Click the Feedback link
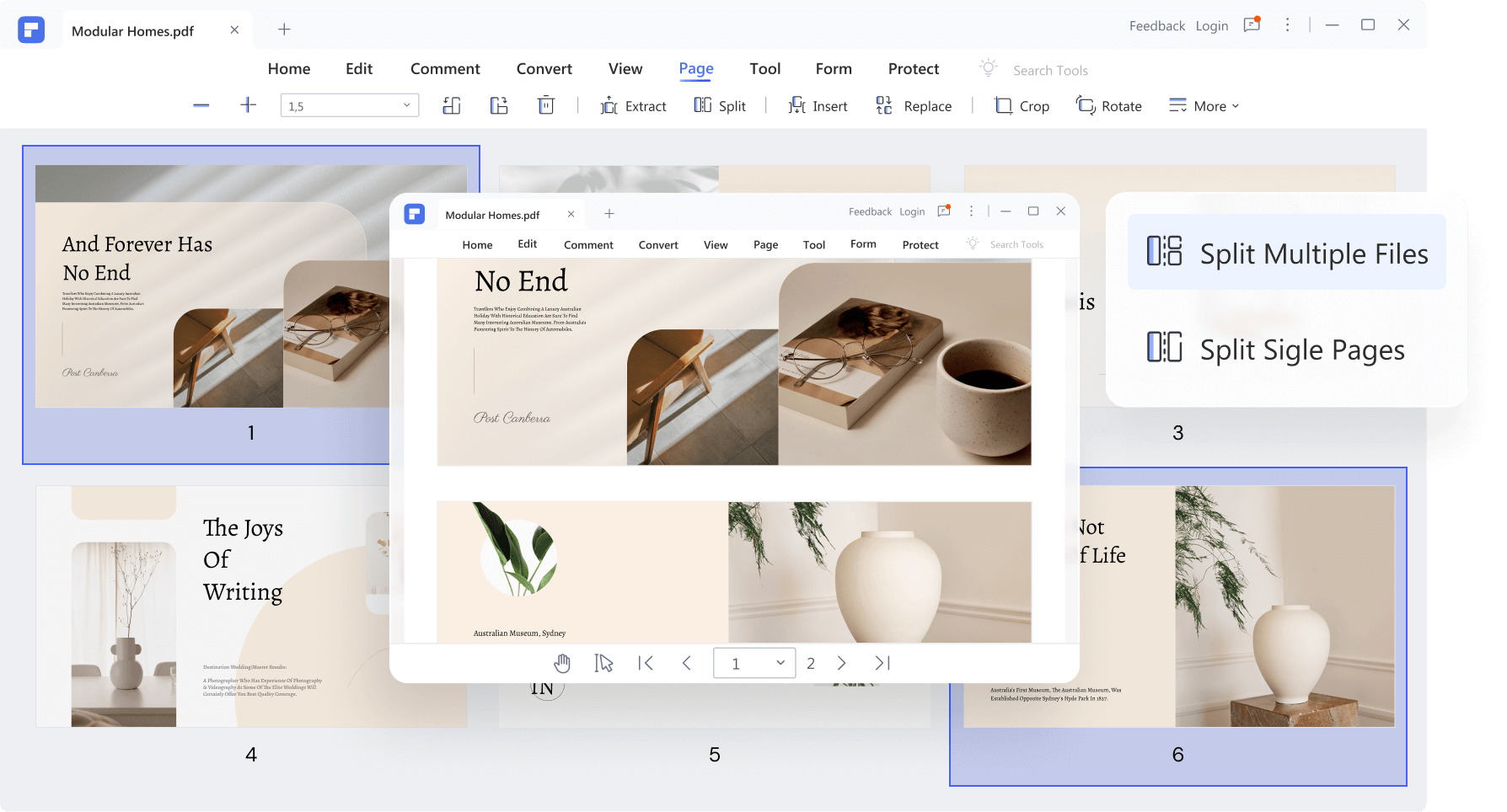 point(1157,25)
